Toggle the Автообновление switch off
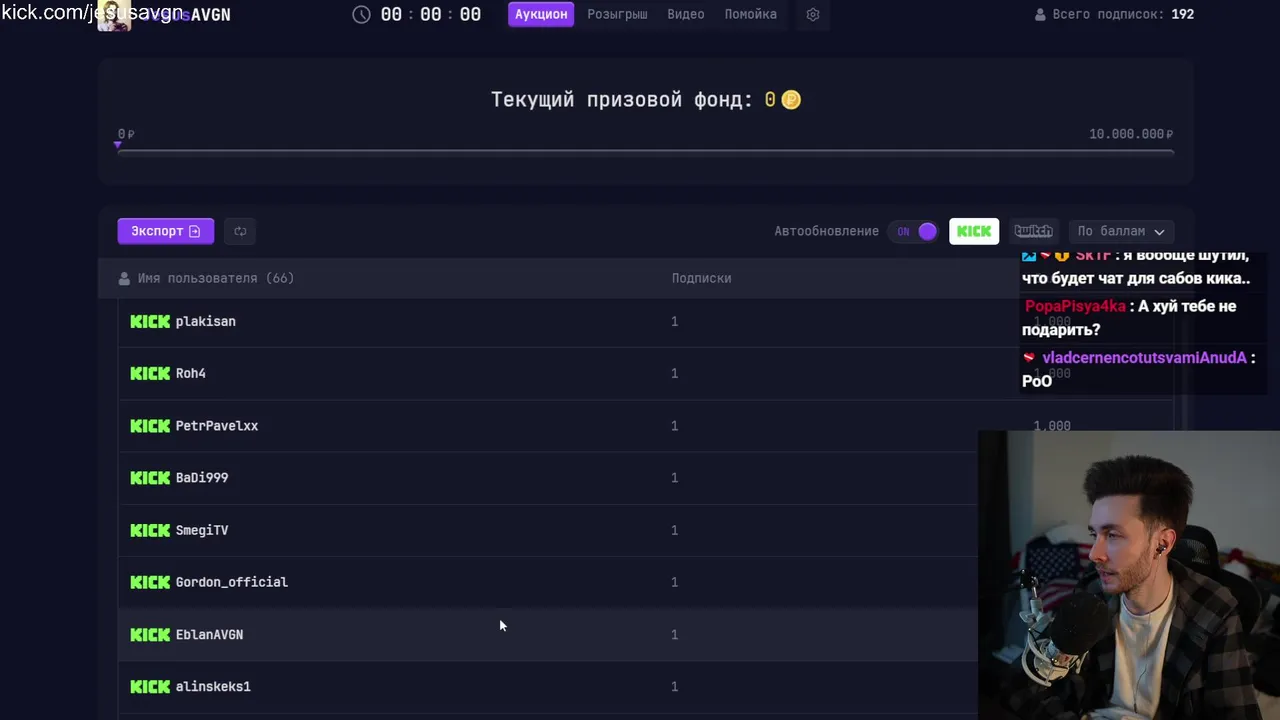This screenshot has height=720, width=1280. 914,231
